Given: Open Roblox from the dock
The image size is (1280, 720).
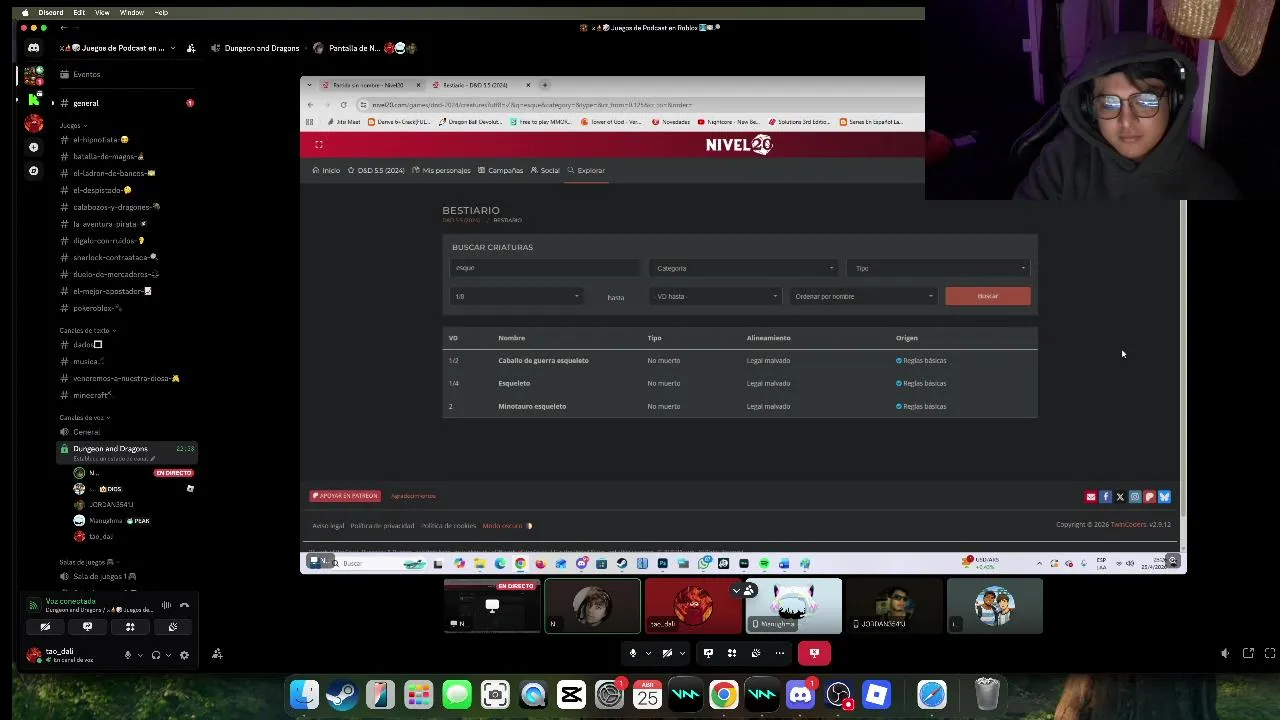Looking at the screenshot, I should [x=876, y=694].
